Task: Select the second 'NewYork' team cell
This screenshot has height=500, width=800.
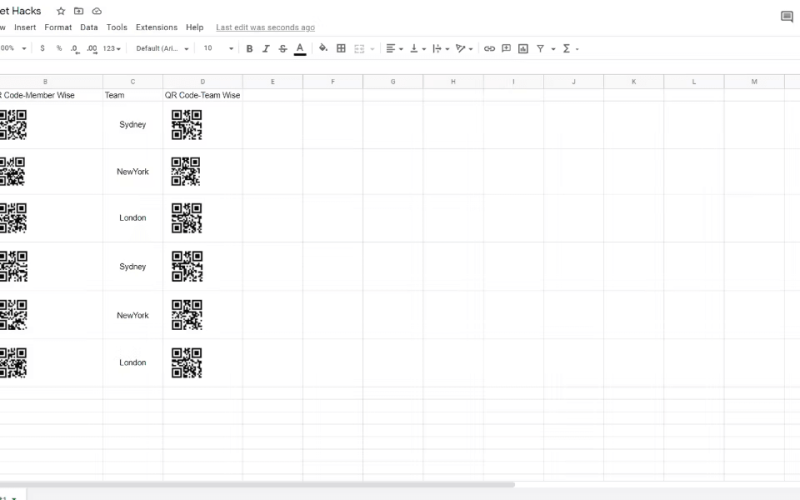Action: pos(133,315)
